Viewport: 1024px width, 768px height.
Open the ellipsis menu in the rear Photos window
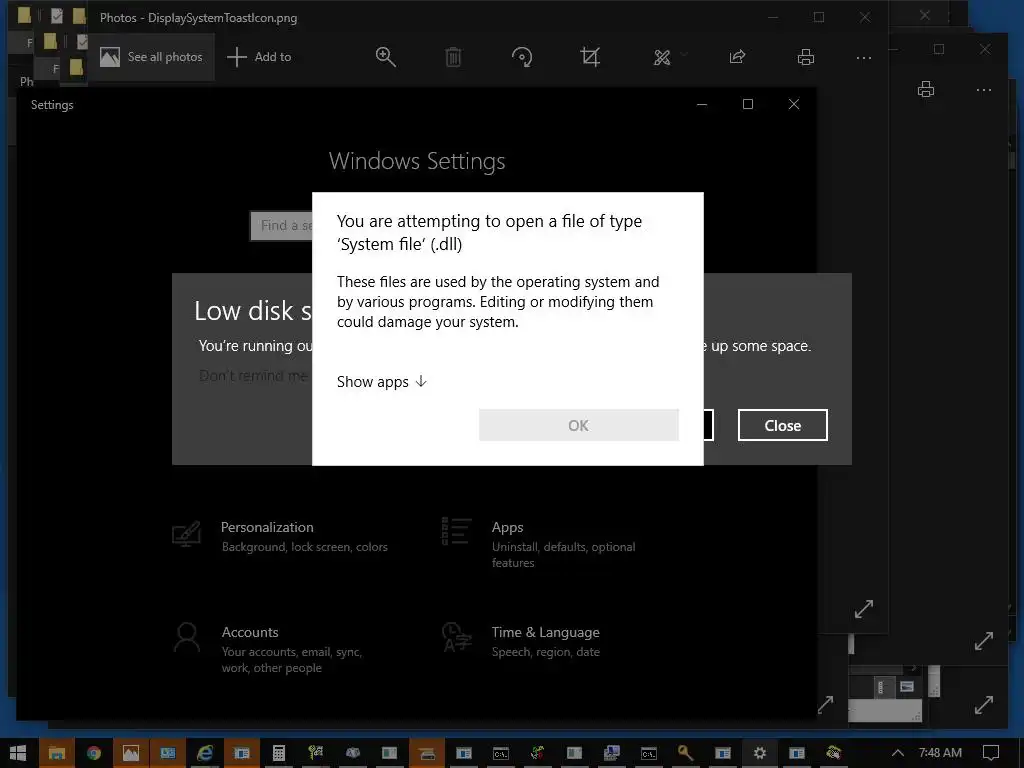[x=984, y=89]
